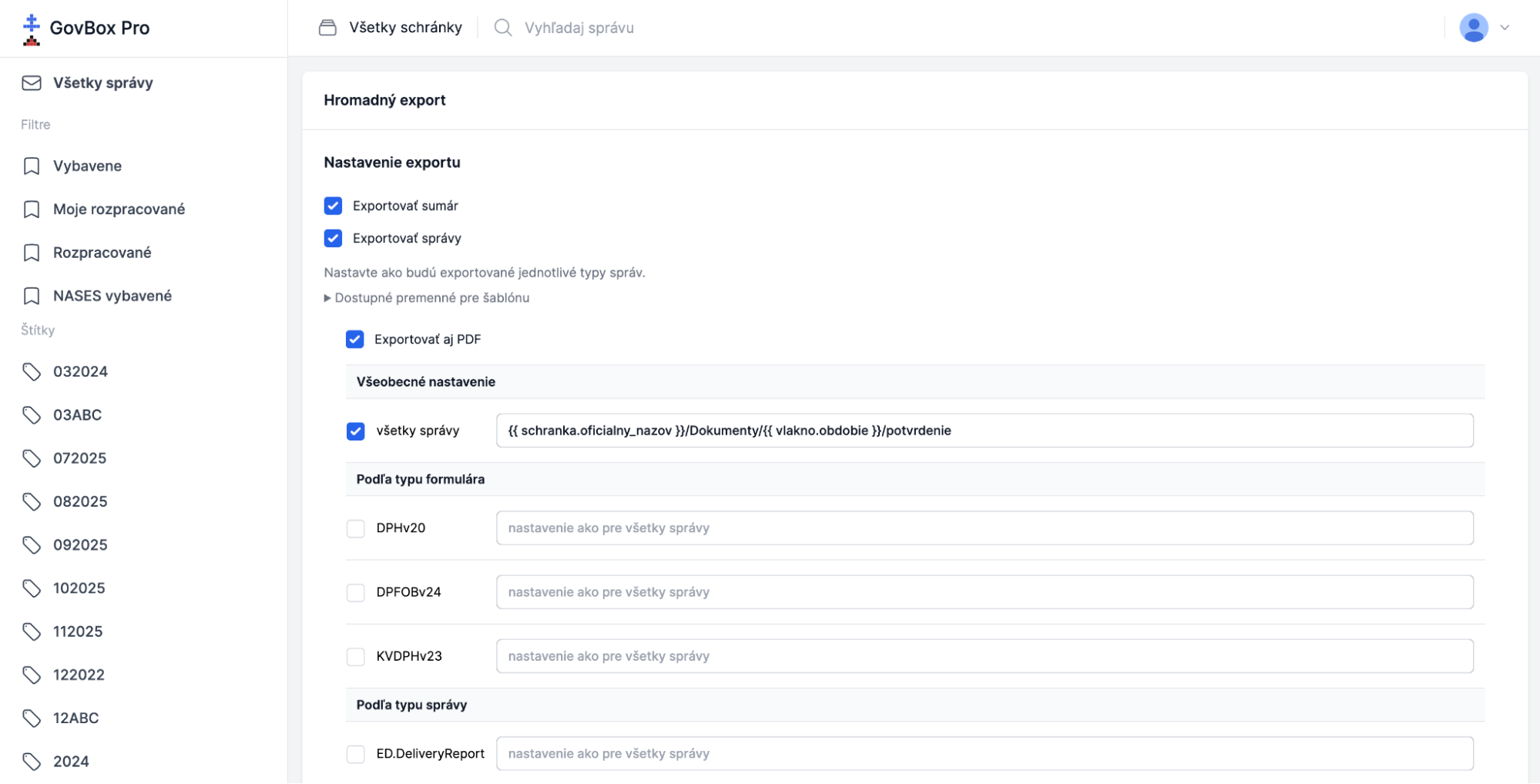1540x784 pixels.
Task: Click the všetky správy template path field
Action: [x=984, y=431]
